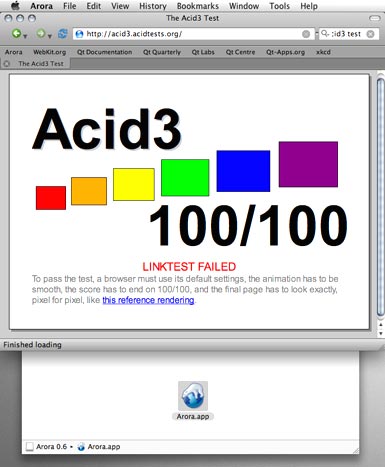Reload the page with the blue refresh icon

(62, 34)
